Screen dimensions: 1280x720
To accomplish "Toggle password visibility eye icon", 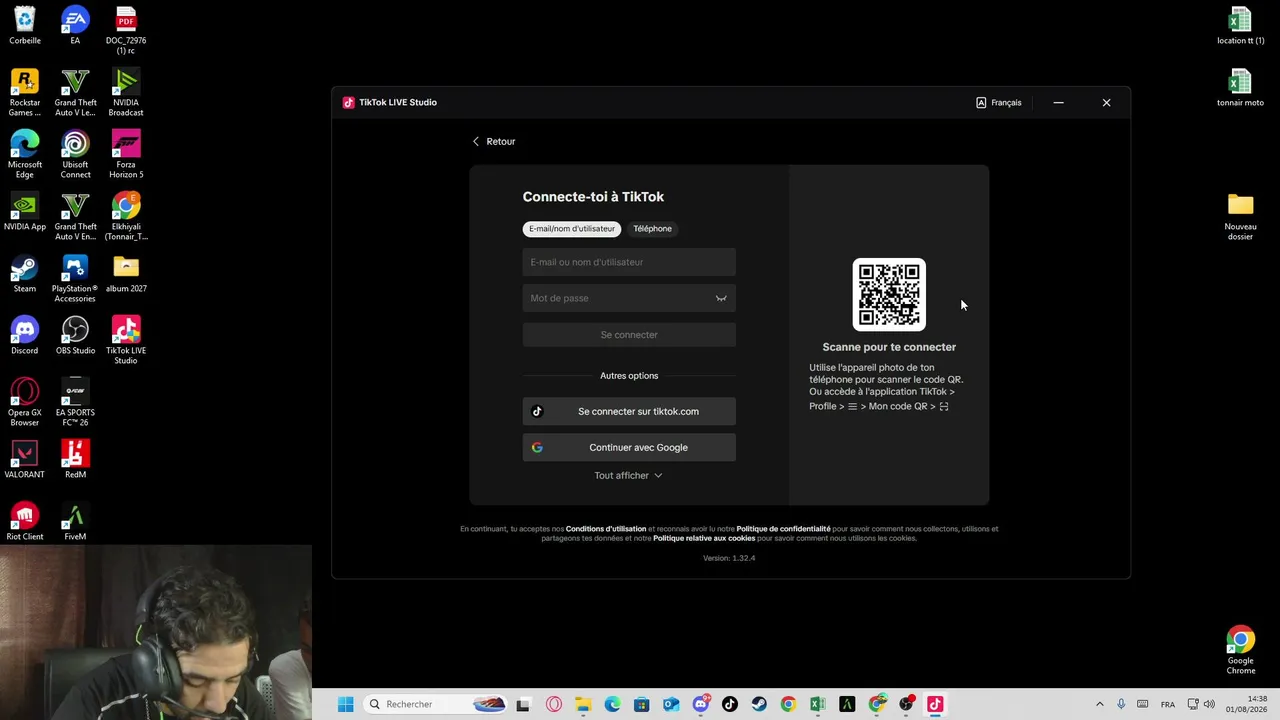I will tap(721, 298).
